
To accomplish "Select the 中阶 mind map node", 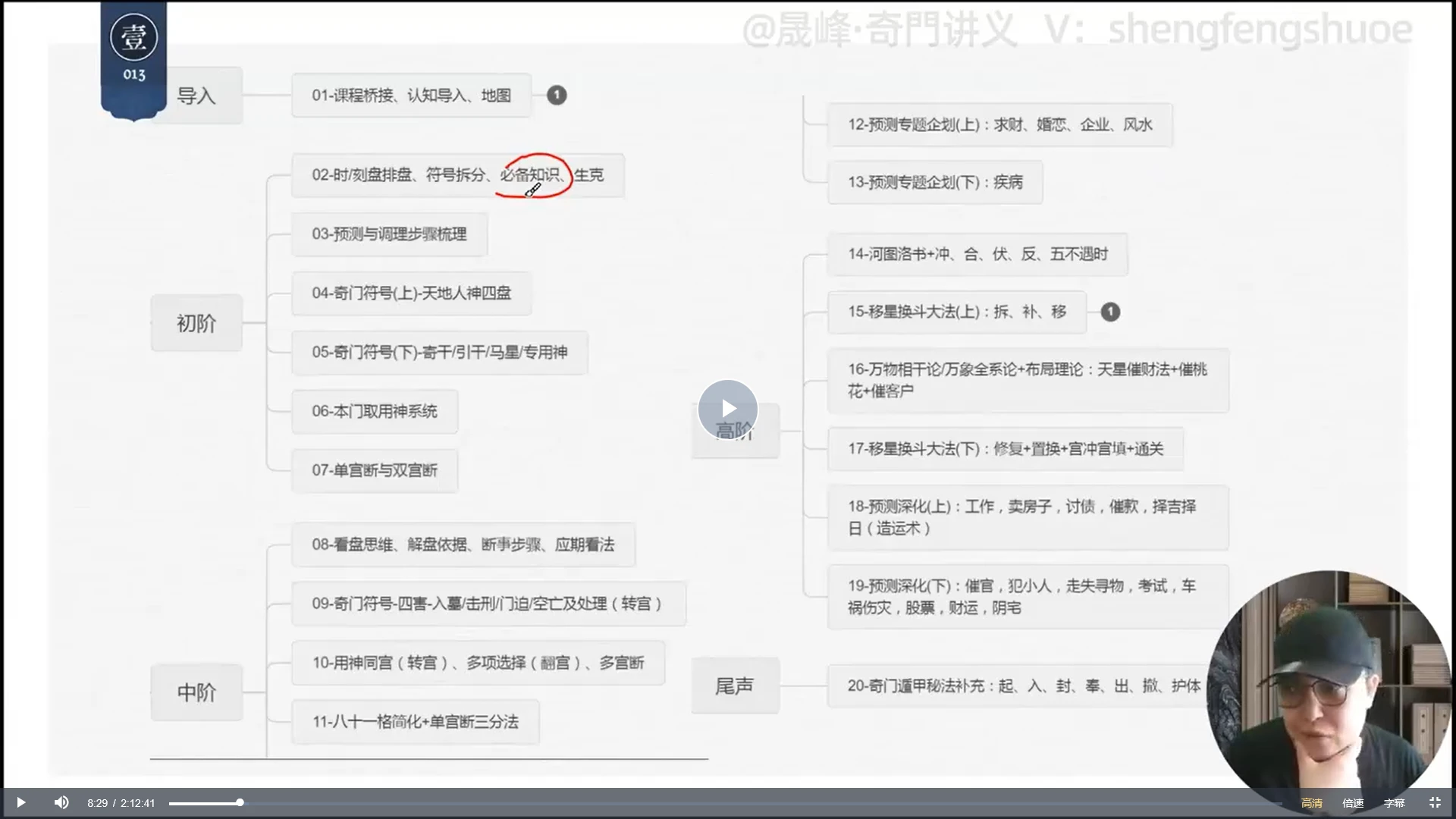I will pyautogui.click(x=196, y=692).
